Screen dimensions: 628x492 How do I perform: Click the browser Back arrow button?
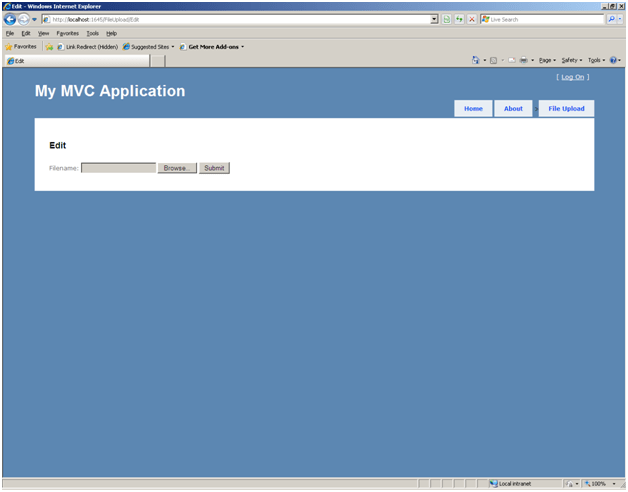click(10, 19)
